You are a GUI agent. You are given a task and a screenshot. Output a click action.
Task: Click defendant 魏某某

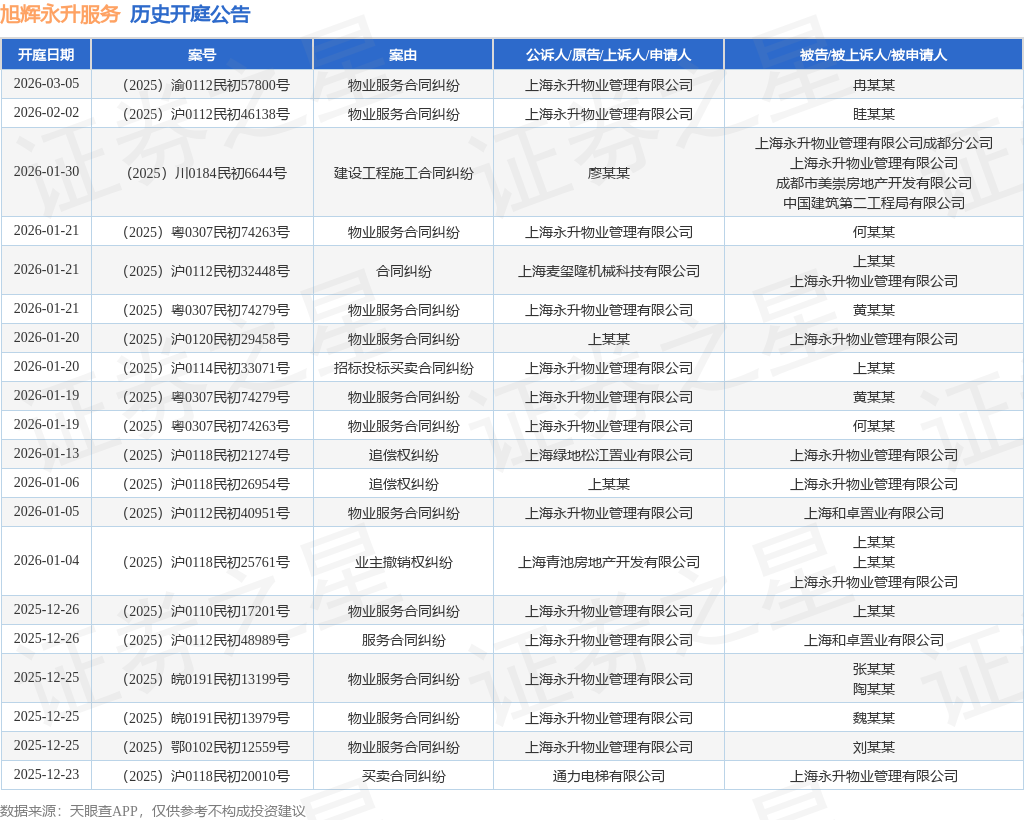[x=874, y=718]
